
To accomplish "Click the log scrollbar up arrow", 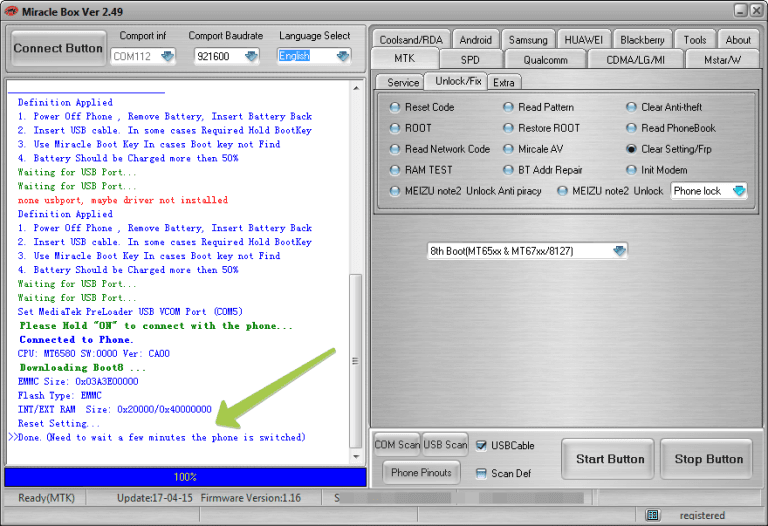I will click(356, 88).
